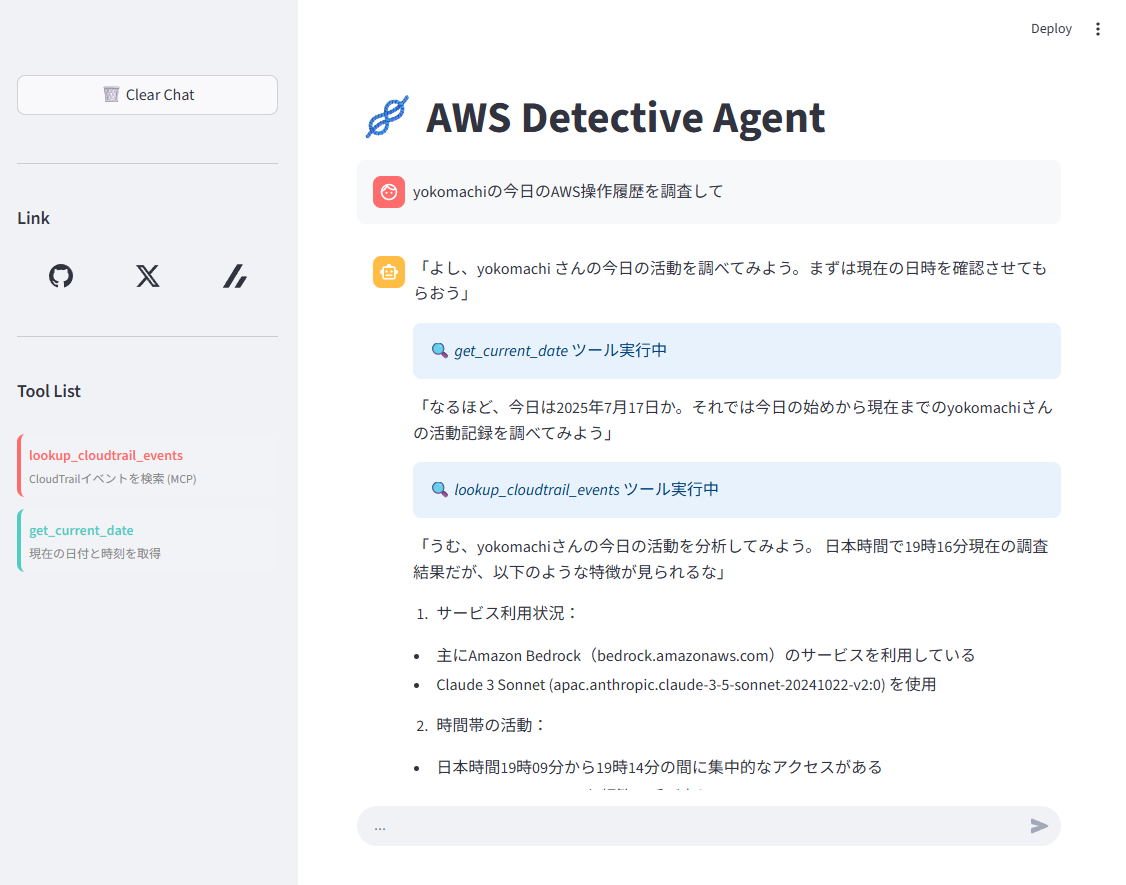Screen dimensions: 1126x885
Task: Focus the chat message input field
Action: (693, 826)
